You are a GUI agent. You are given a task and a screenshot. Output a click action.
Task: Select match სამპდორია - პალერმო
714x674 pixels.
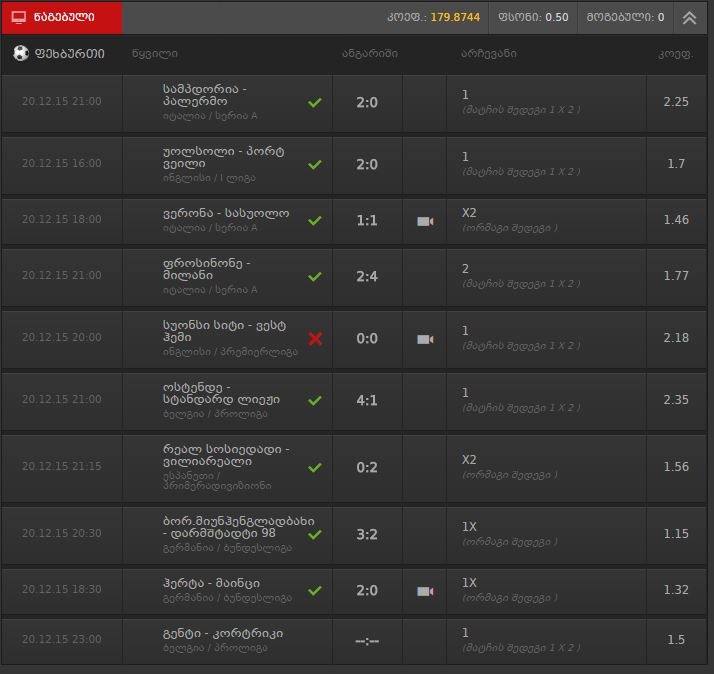click(205, 95)
